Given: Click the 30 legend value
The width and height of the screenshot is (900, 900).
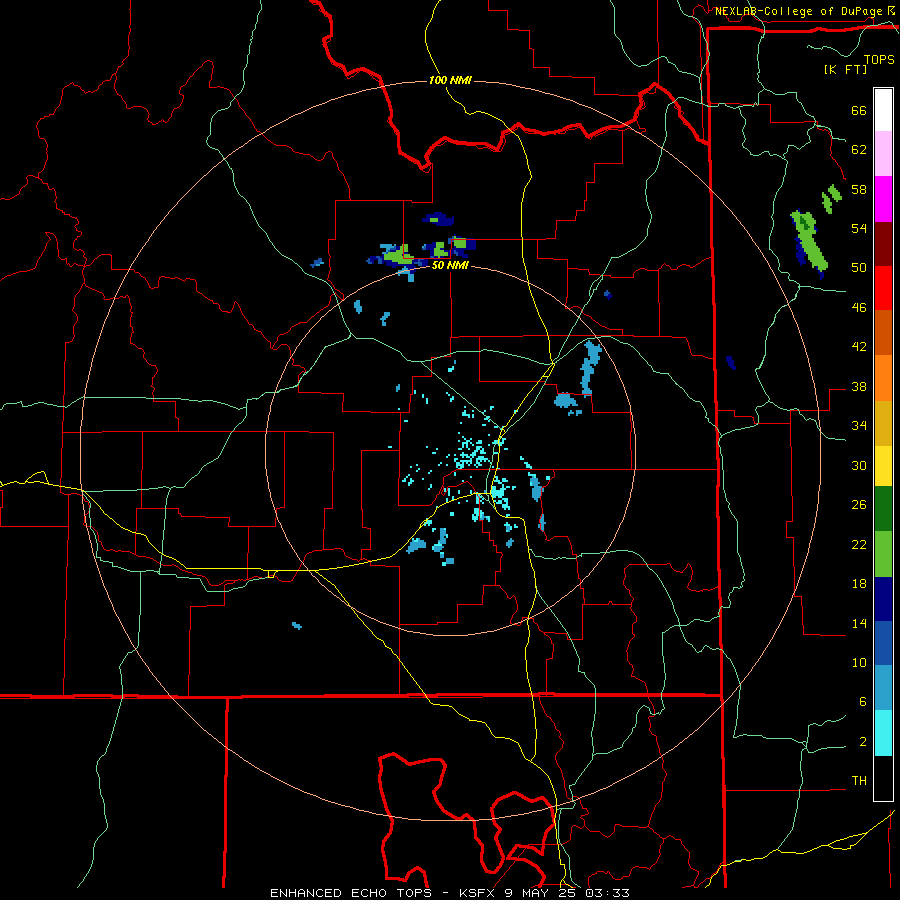Looking at the screenshot, I should (859, 465).
